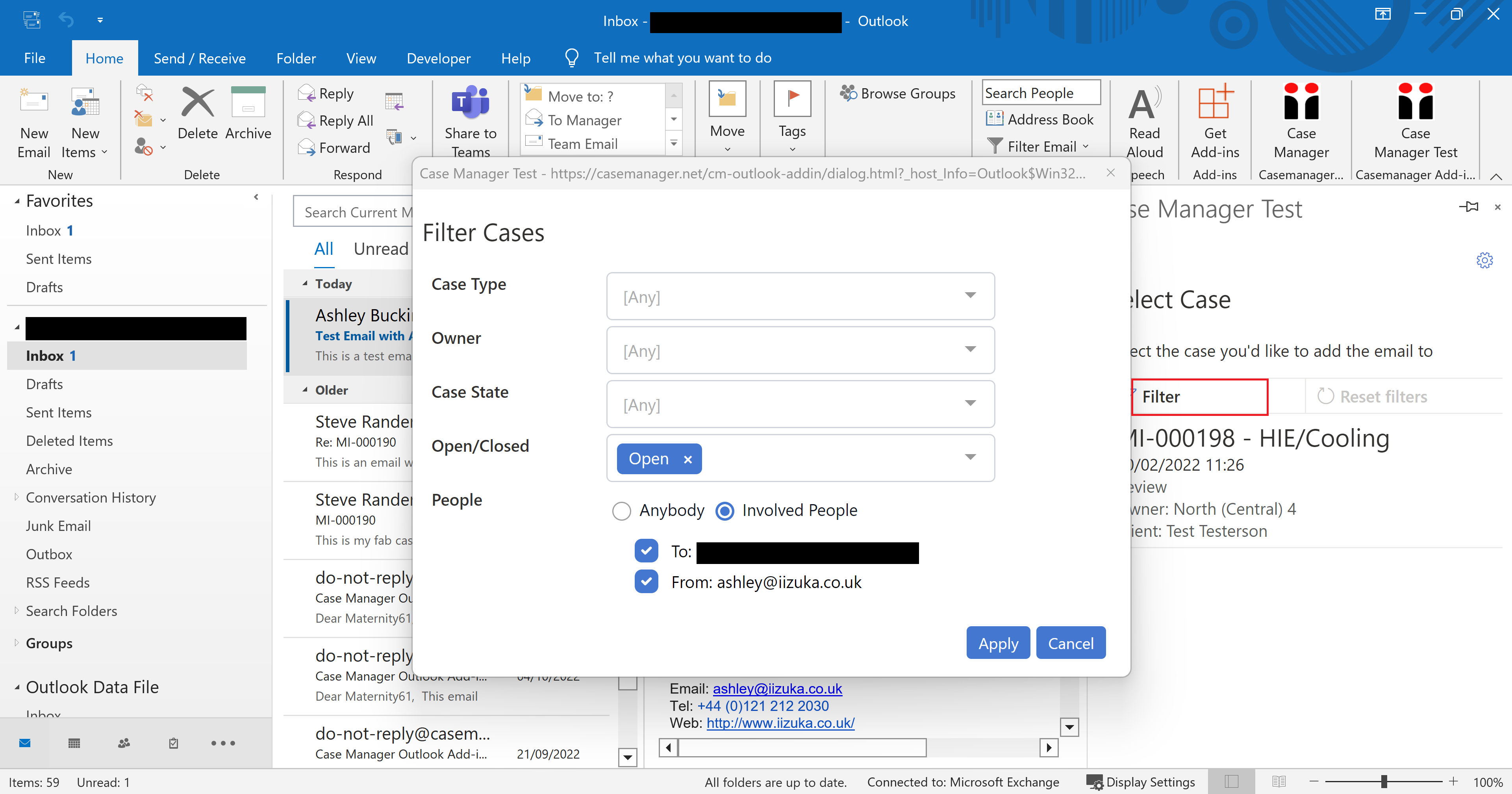Open the View ribbon tab
The height and width of the screenshot is (794, 1512).
361,58
